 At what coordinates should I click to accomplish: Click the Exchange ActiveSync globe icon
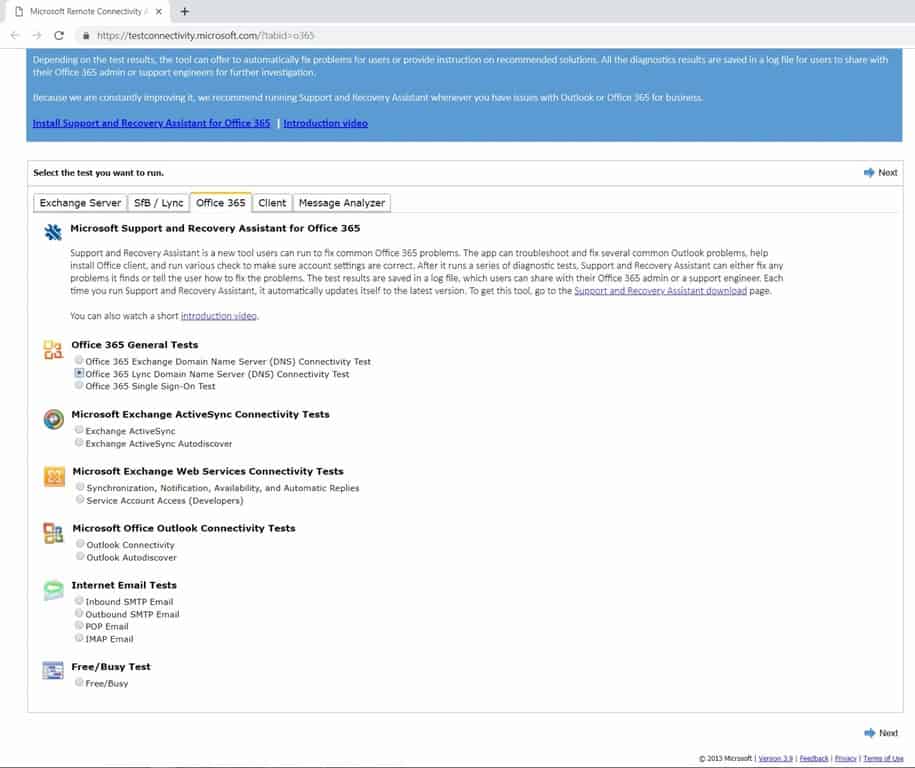pos(55,419)
